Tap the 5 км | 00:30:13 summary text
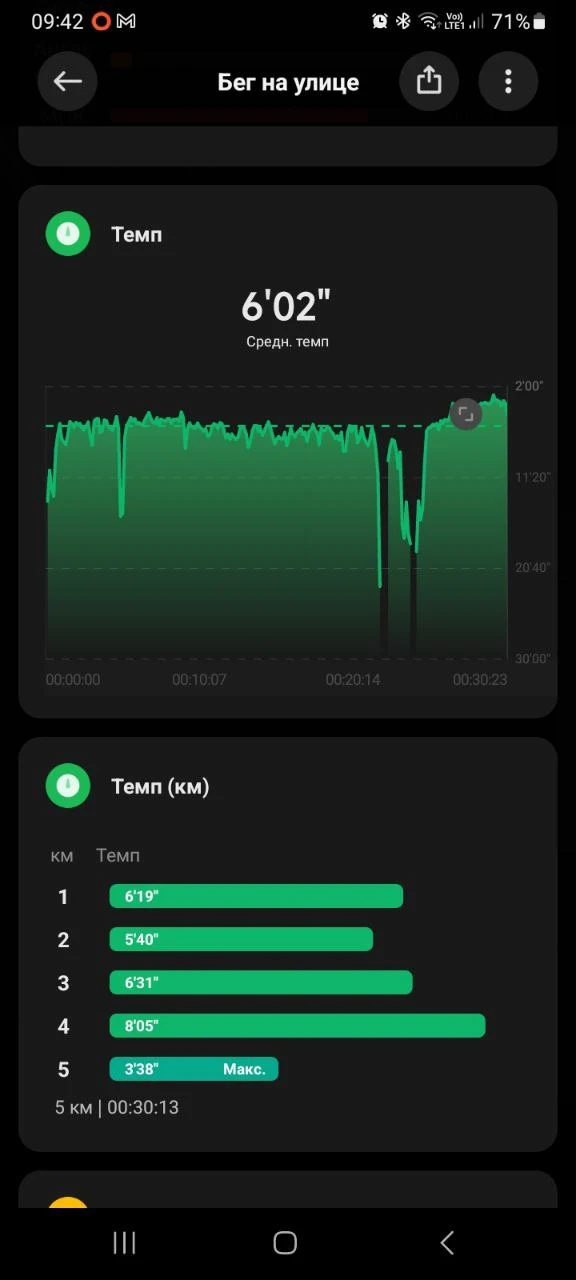This screenshot has height=1280, width=576. (x=117, y=1107)
